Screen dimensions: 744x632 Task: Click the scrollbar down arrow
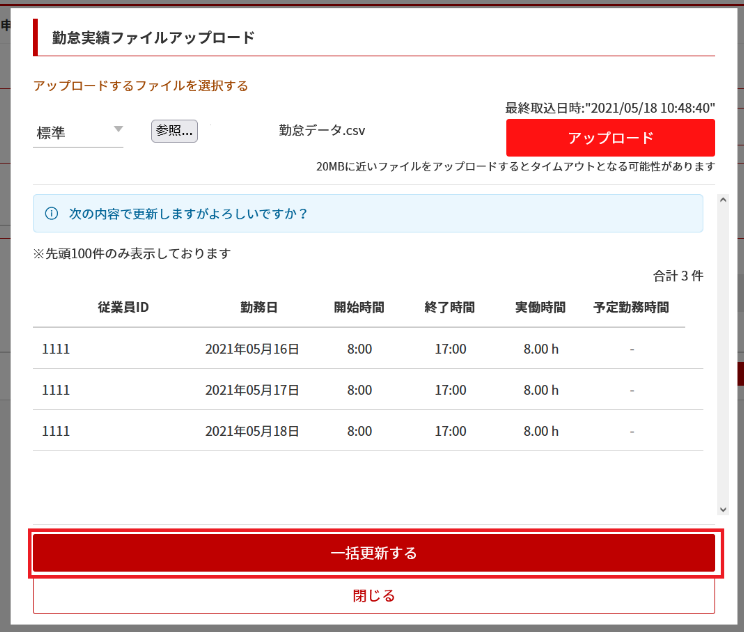coord(723,510)
